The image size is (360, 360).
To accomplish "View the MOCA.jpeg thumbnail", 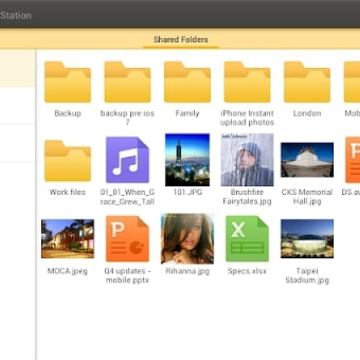I will click(x=67, y=239).
